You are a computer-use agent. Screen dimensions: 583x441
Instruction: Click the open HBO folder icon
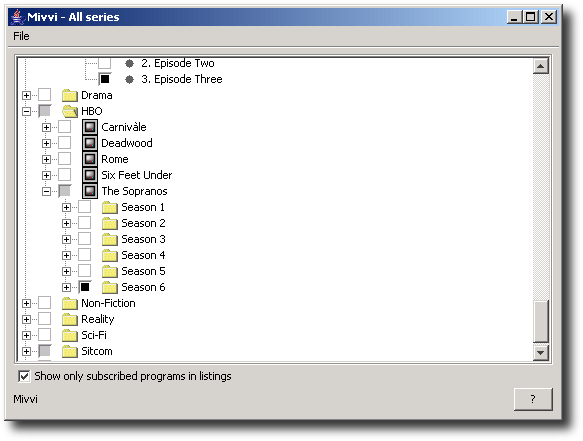pos(70,111)
